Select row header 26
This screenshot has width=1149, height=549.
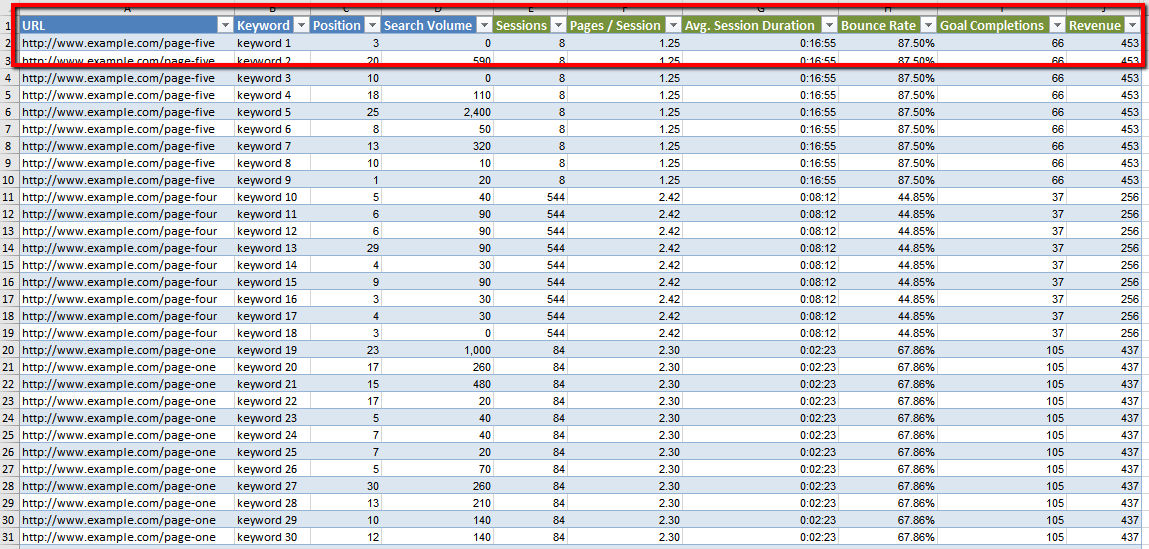coord(9,452)
